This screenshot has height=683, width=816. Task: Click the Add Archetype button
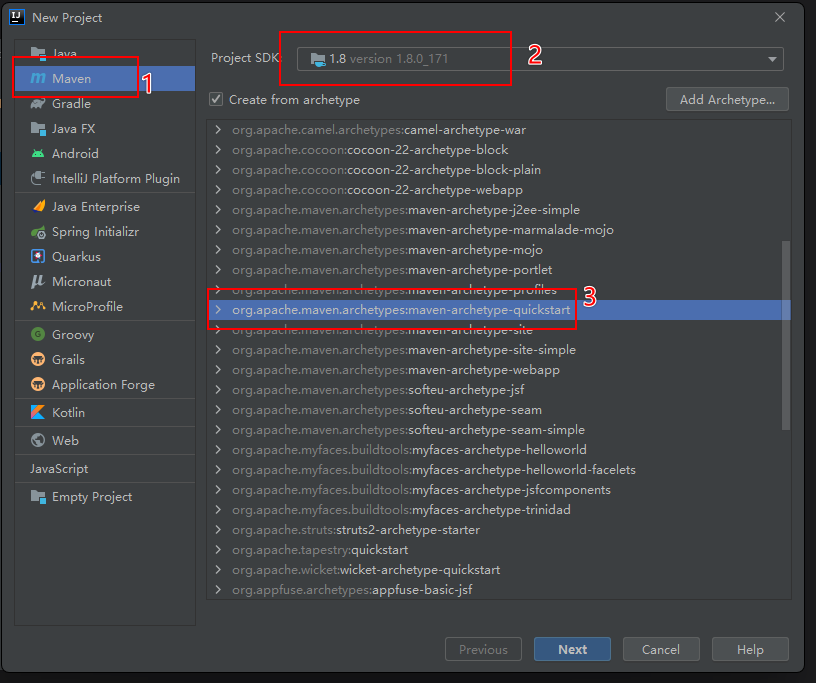click(x=727, y=99)
